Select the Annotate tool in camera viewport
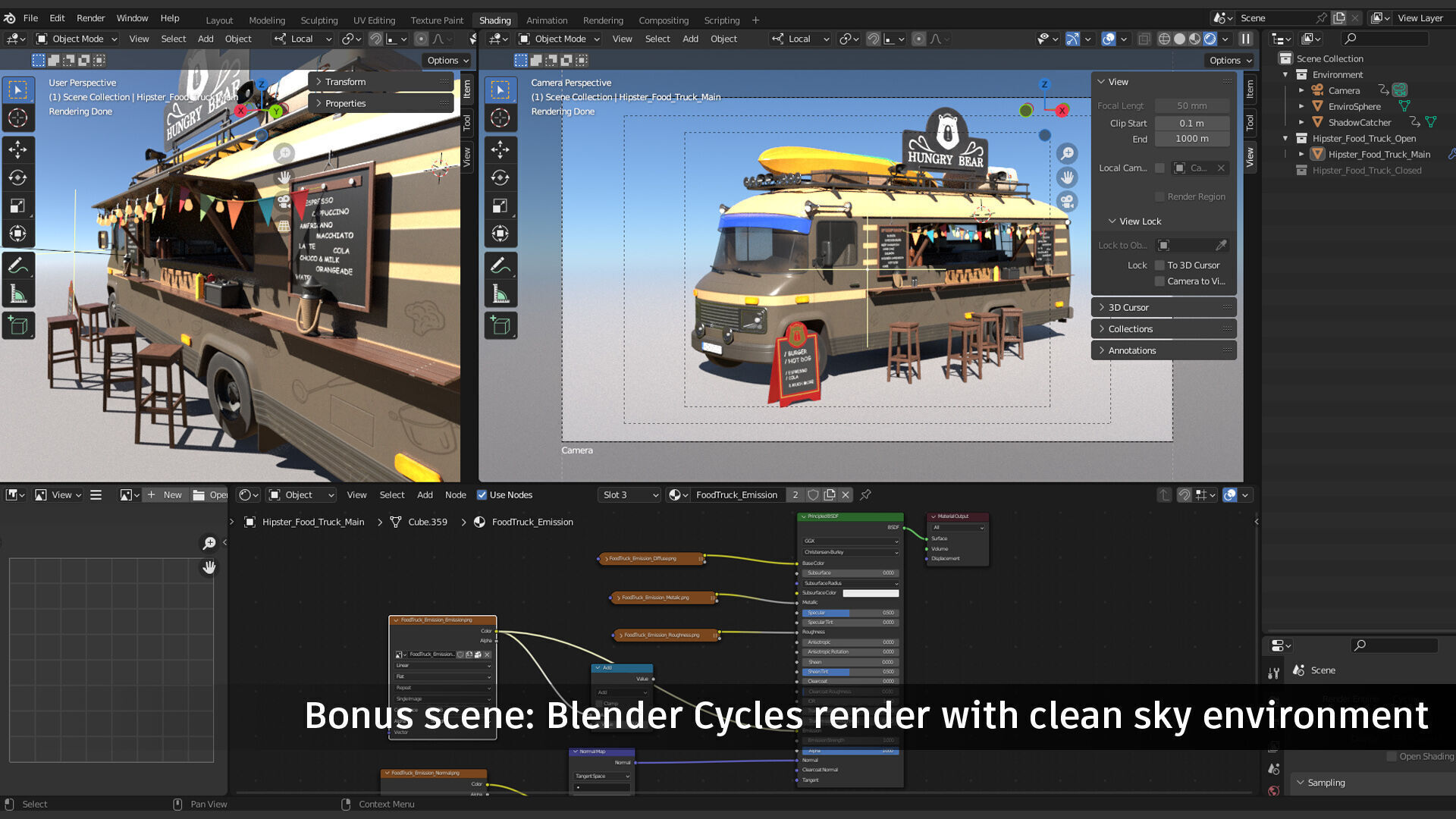This screenshot has height=819, width=1456. (x=500, y=265)
